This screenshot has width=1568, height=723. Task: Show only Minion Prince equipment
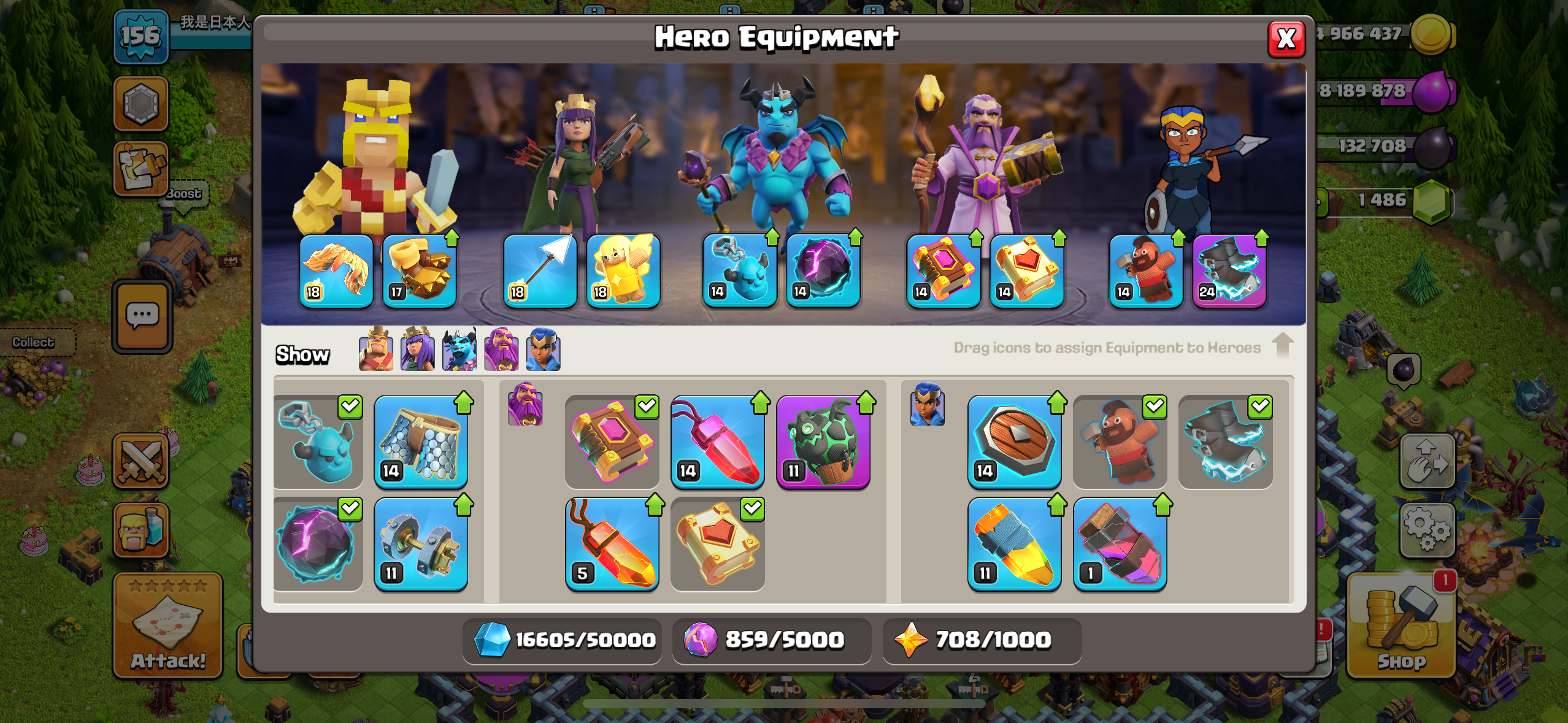pos(459,349)
